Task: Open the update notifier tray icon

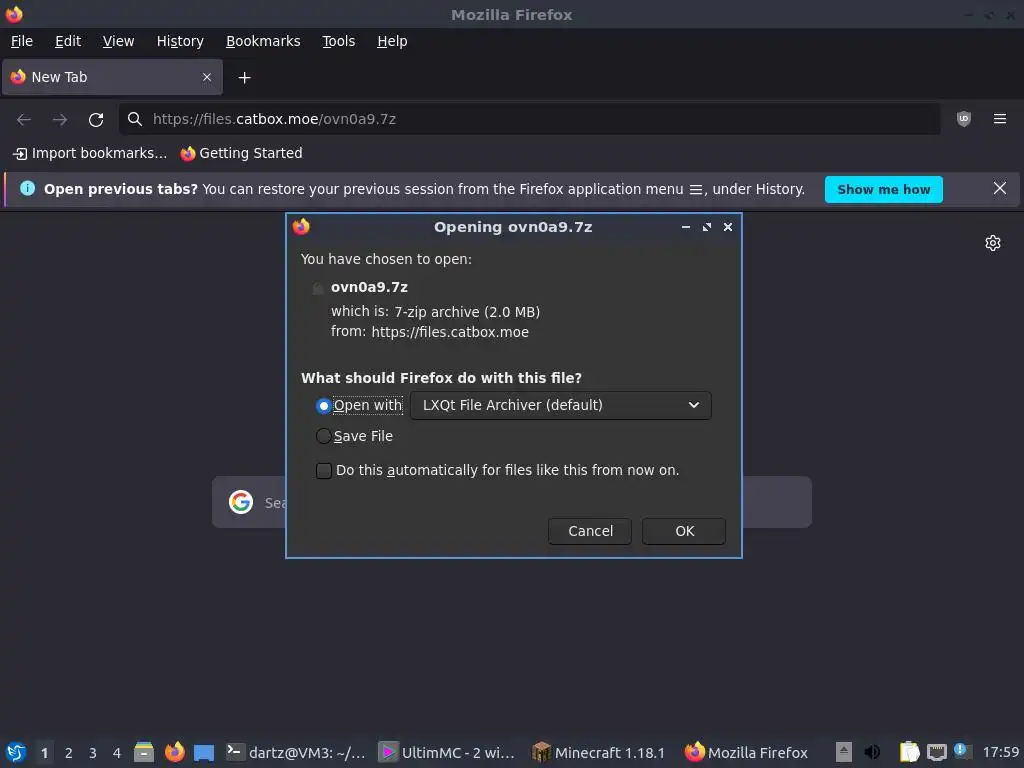Action: pos(961,751)
